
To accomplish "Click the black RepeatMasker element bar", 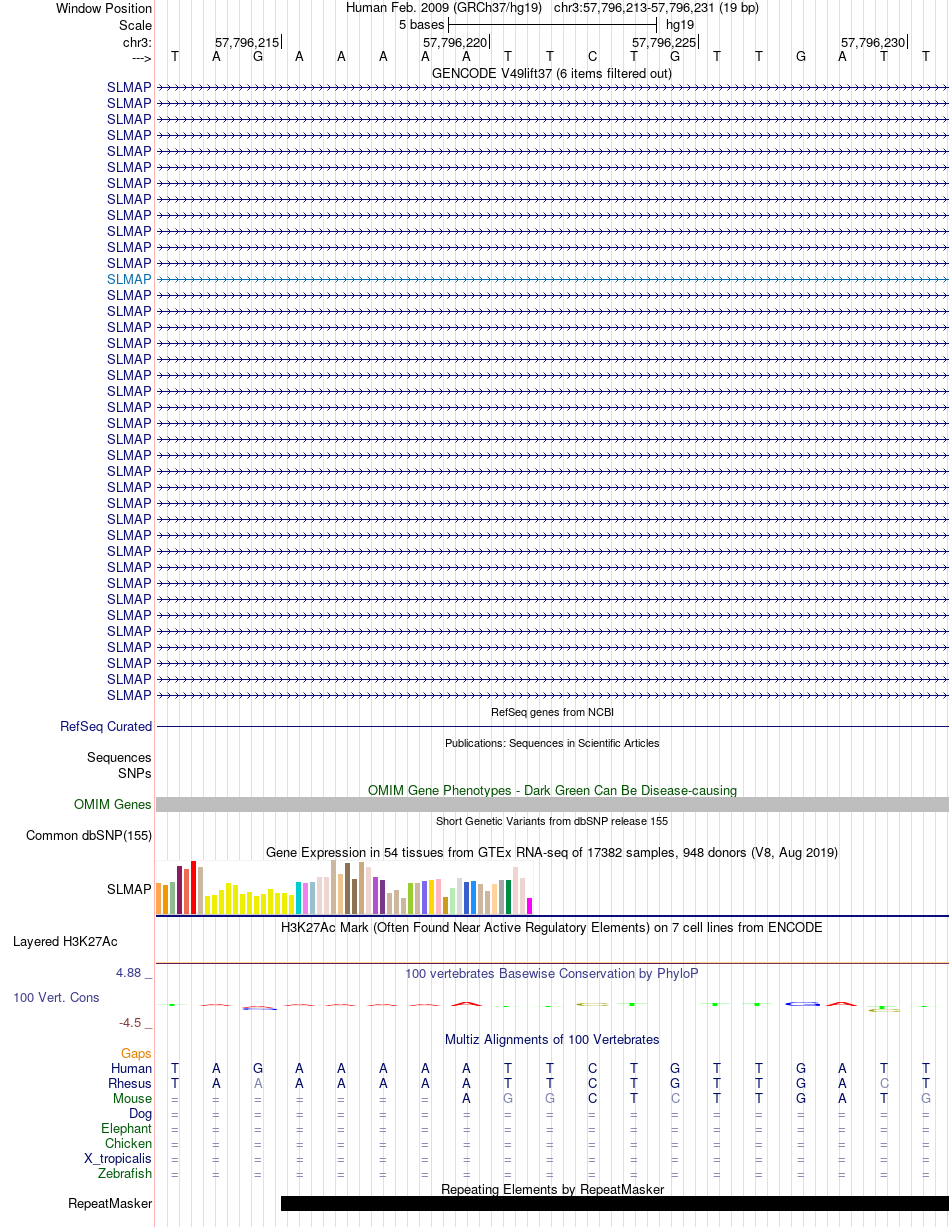I will (614, 1203).
